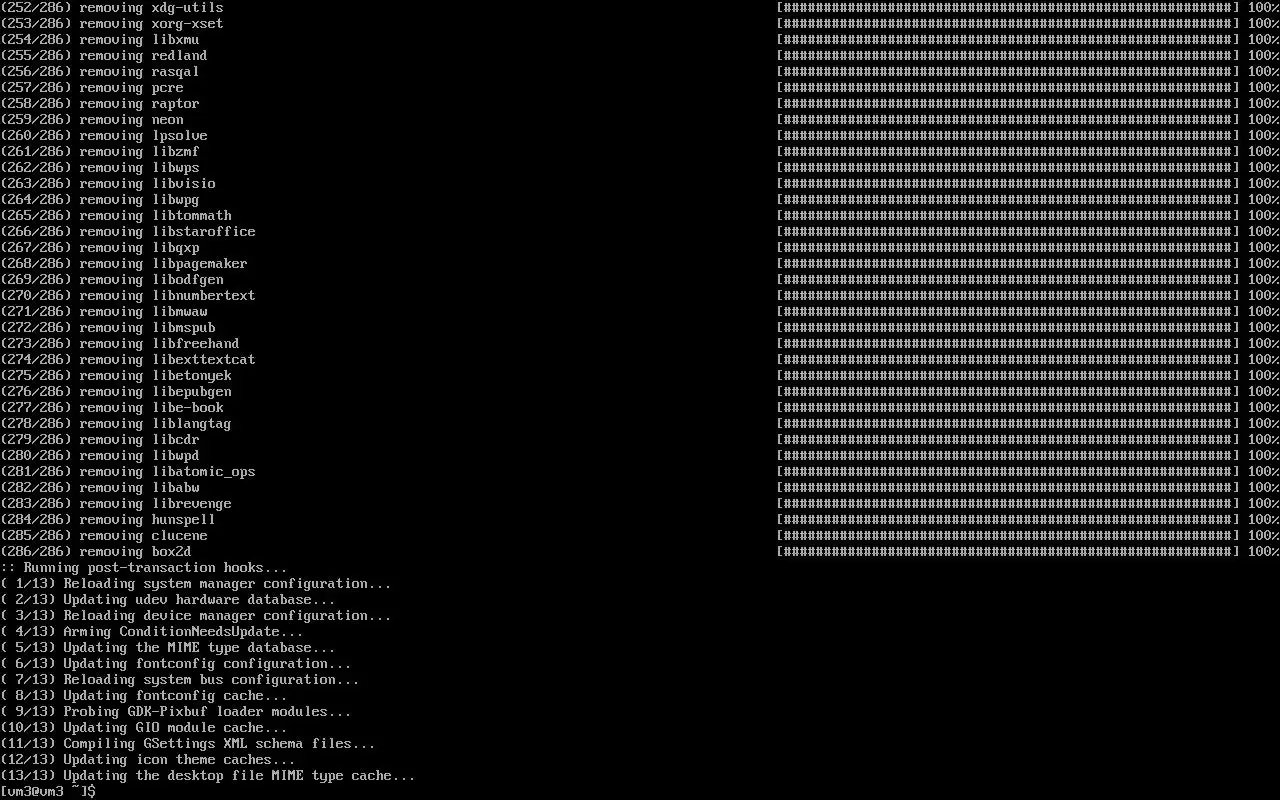Select the 'removing libstaroffice' package line
Image resolution: width=1280 pixels, height=800 pixels.
click(128, 231)
